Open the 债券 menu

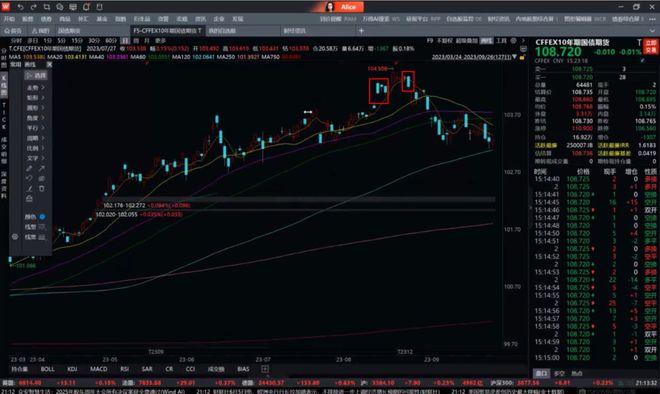(x=46, y=19)
